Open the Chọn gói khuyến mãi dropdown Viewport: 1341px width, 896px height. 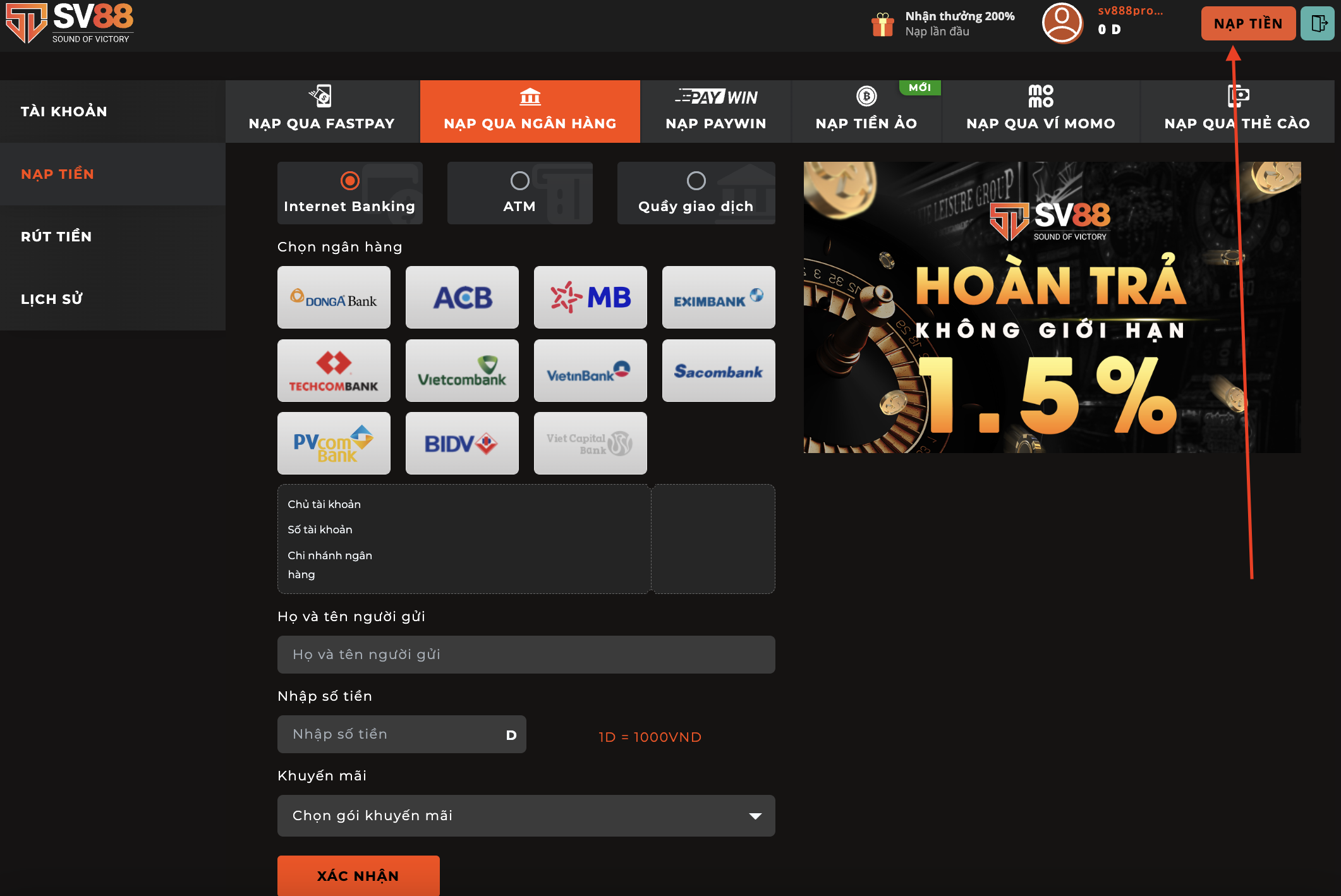coord(526,816)
